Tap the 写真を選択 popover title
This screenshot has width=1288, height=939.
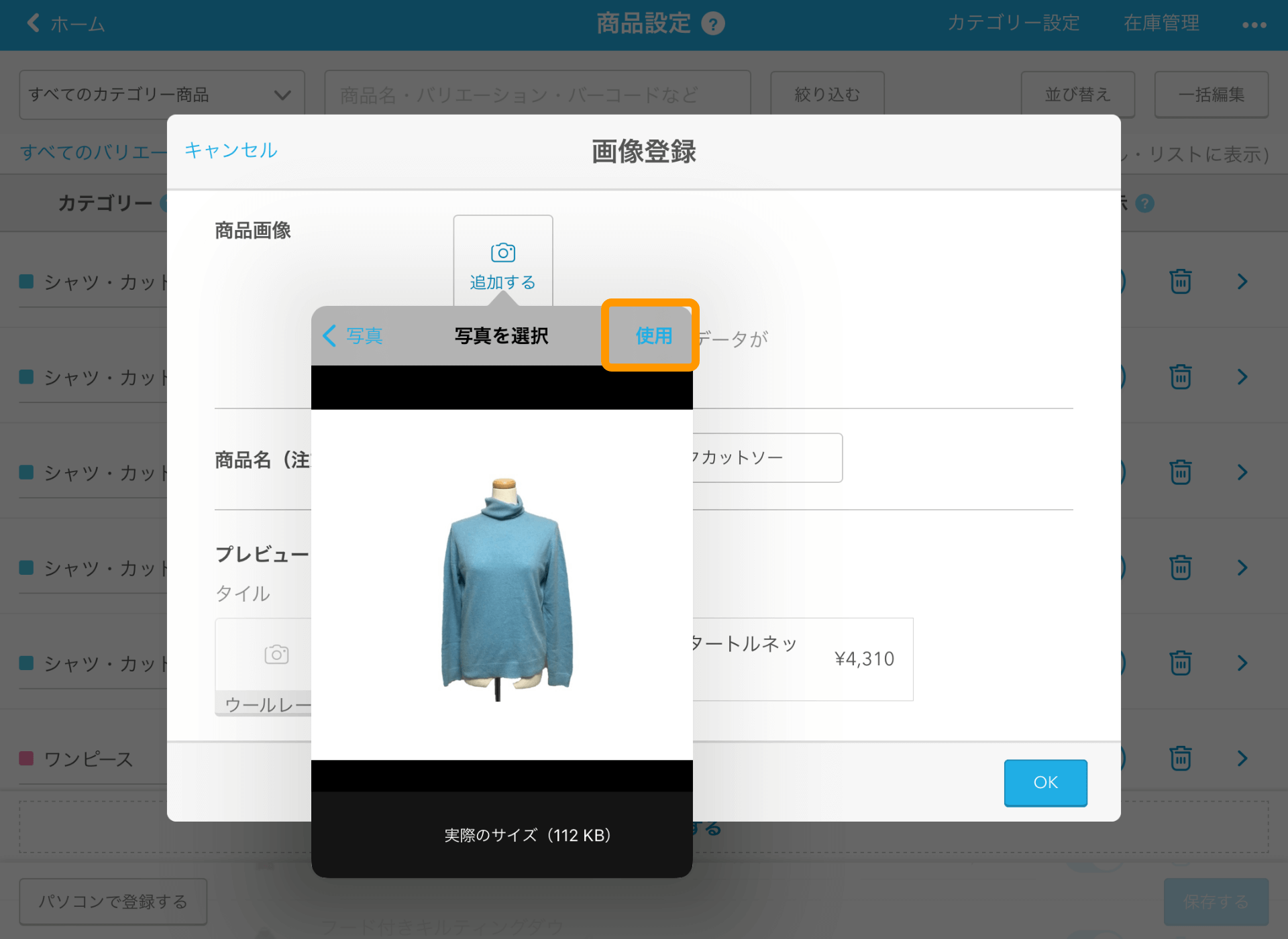(x=502, y=335)
